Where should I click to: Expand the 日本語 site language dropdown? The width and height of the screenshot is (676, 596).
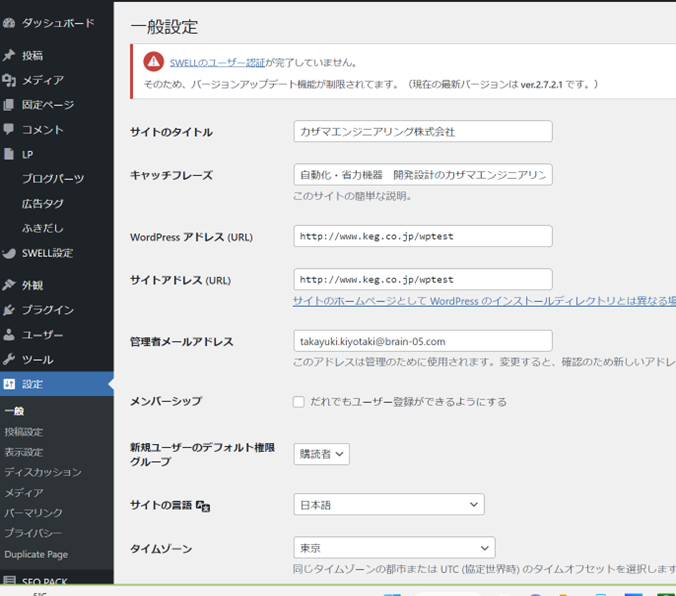[388, 505]
